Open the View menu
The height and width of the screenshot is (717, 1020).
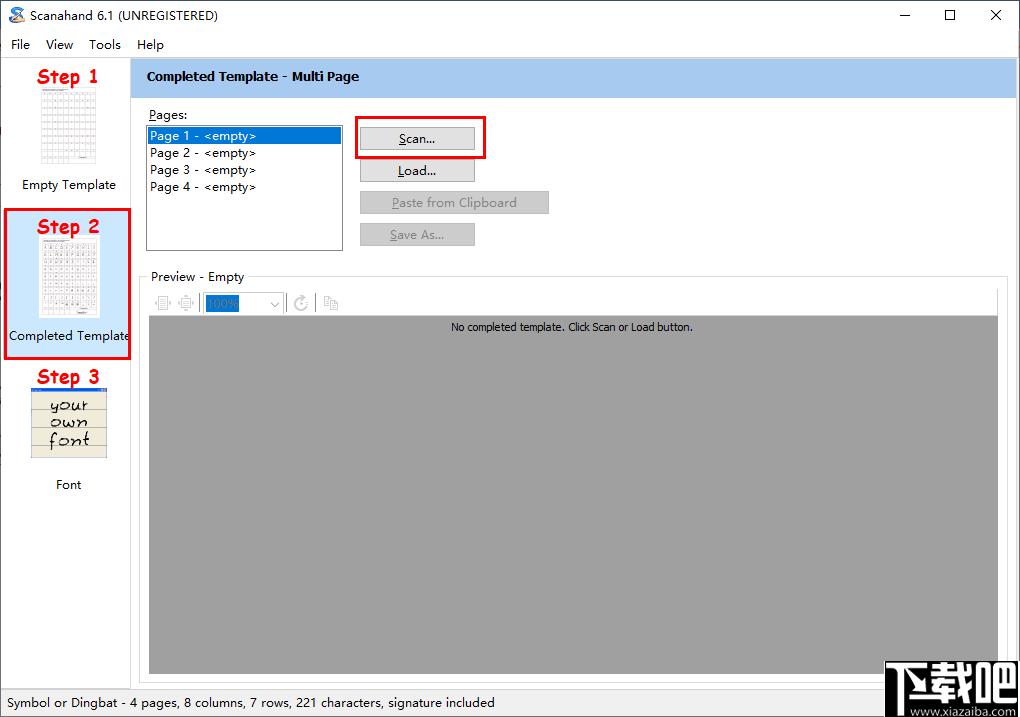59,44
